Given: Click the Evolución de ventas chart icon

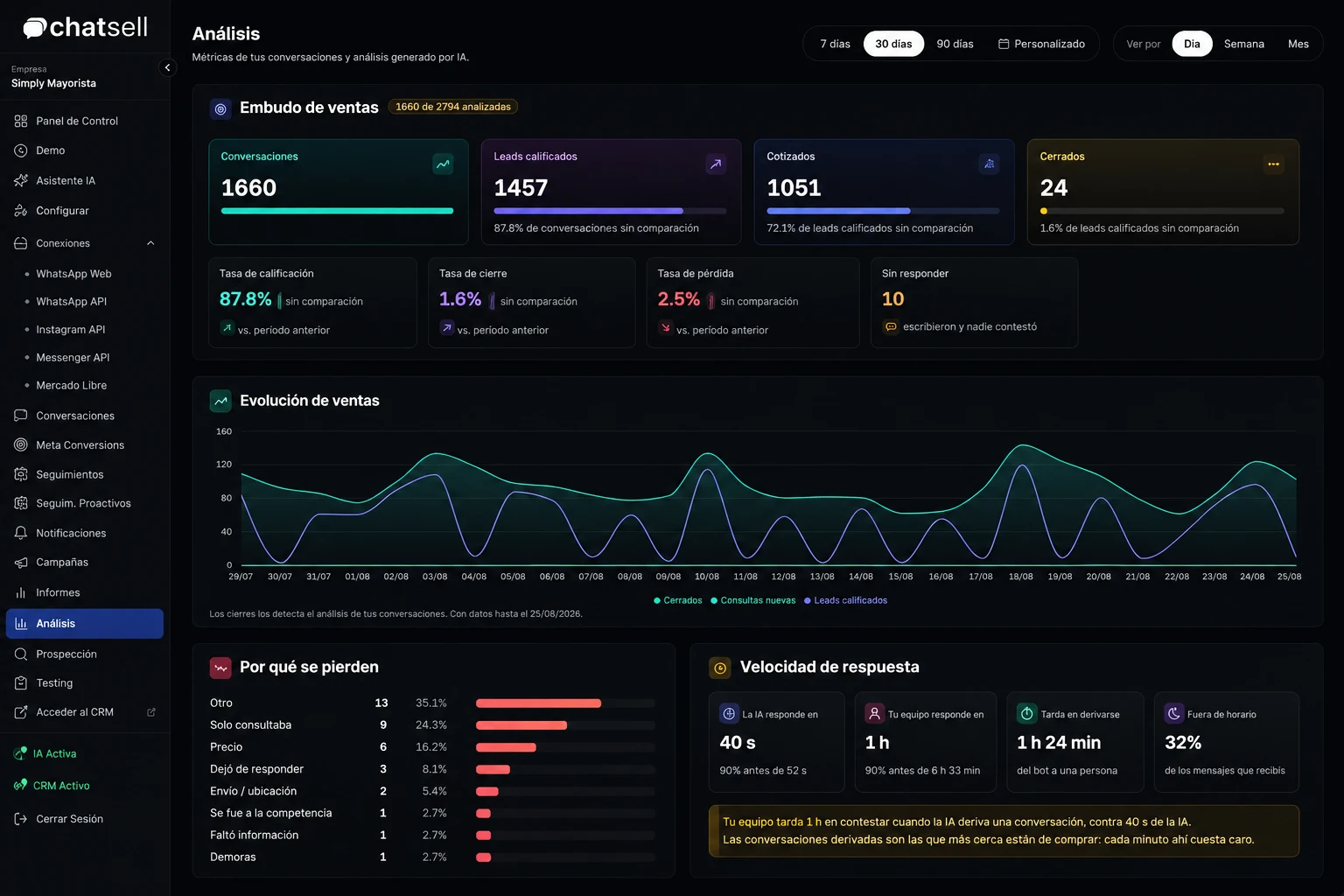Looking at the screenshot, I should [x=220, y=401].
